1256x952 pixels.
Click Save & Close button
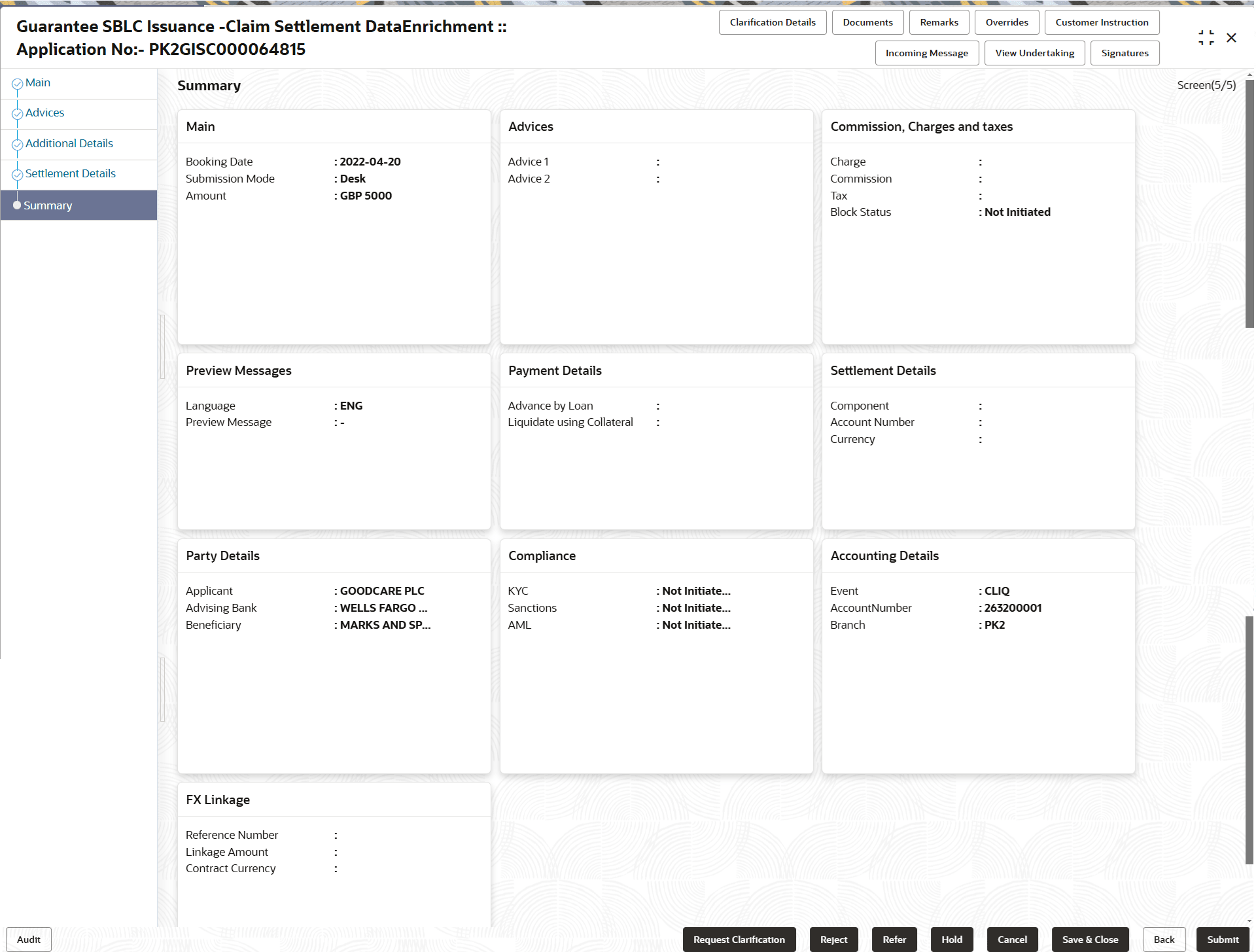1089,940
